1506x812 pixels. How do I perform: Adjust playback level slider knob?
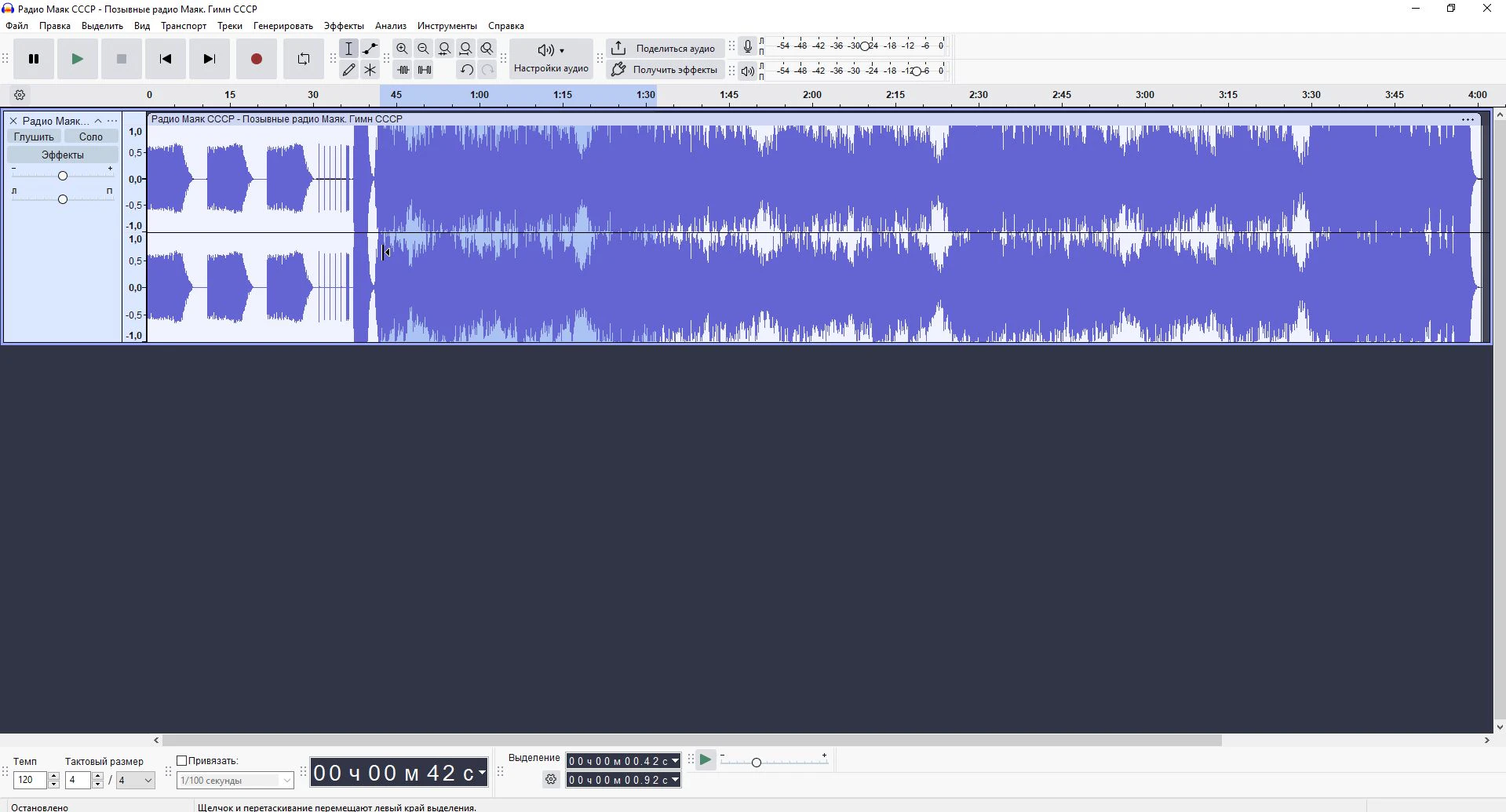(917, 71)
